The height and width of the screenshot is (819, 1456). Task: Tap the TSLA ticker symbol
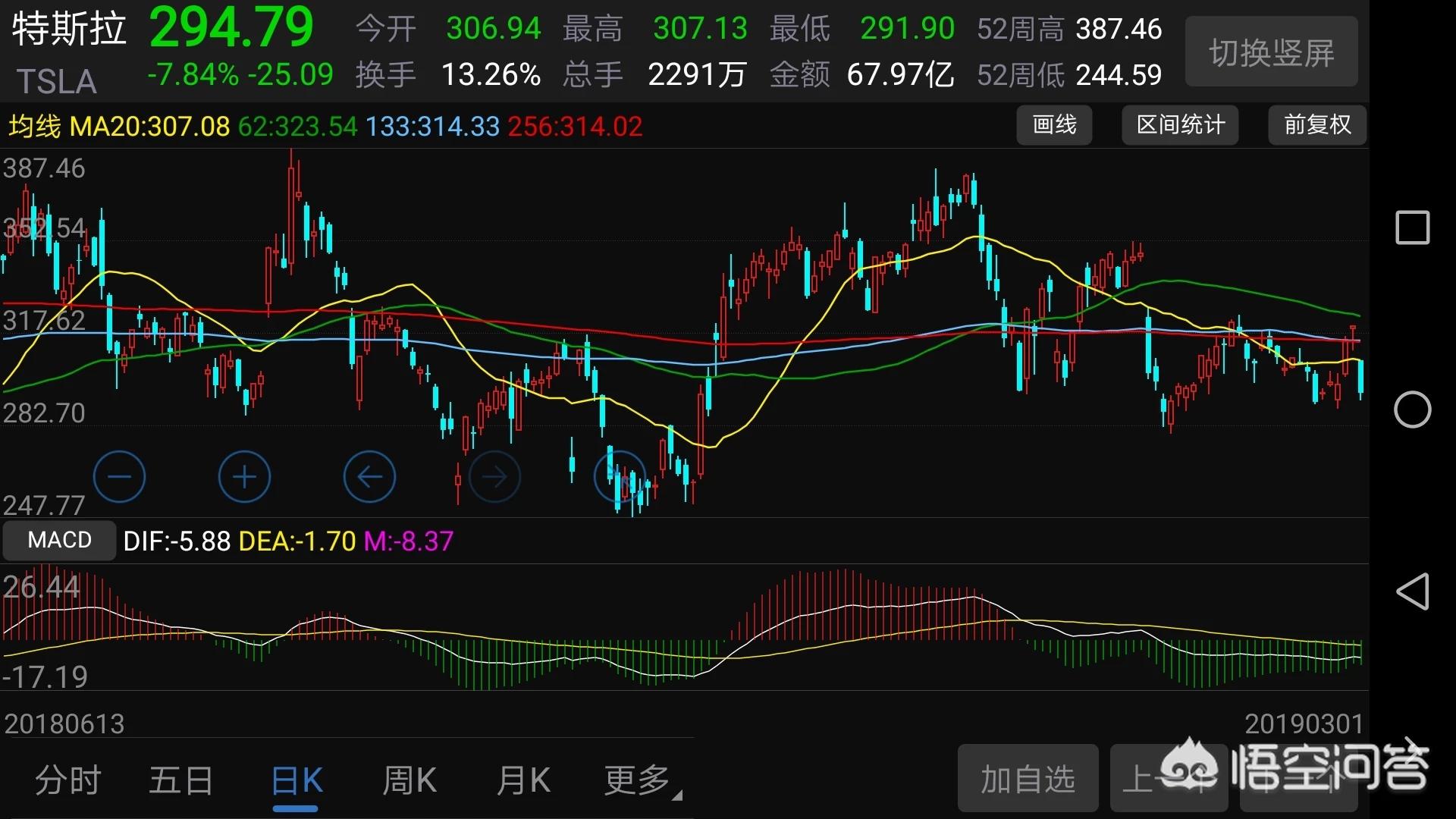(x=57, y=81)
